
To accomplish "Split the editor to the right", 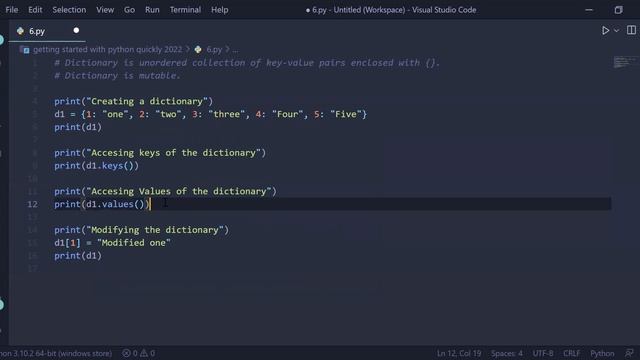I will point(631,31).
